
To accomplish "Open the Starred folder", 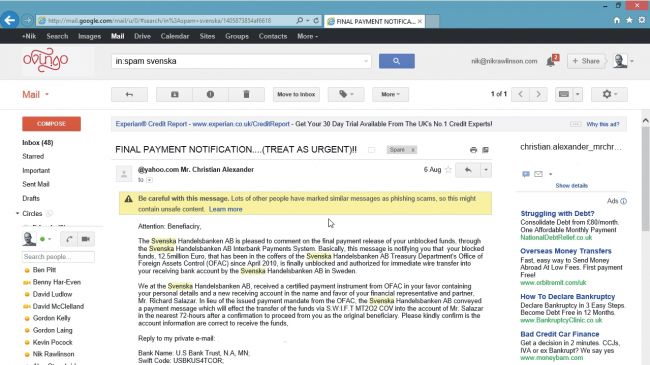I will [x=33, y=156].
